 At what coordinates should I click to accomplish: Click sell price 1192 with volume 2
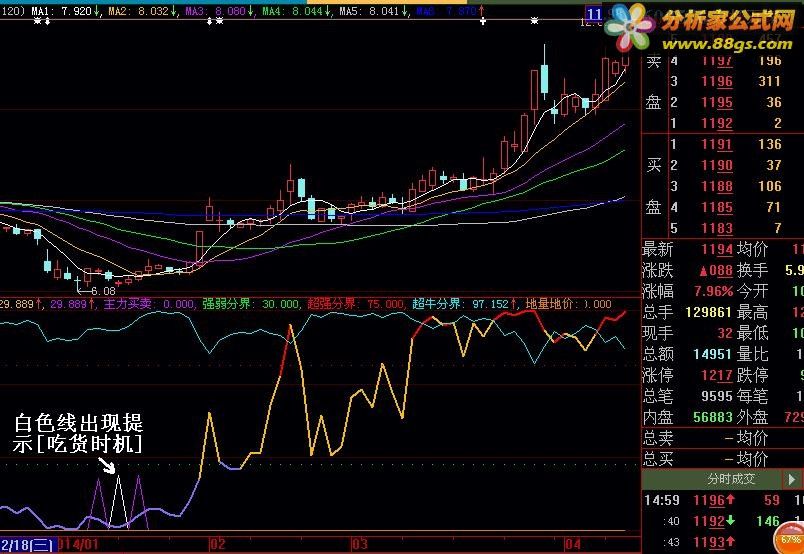point(717,123)
